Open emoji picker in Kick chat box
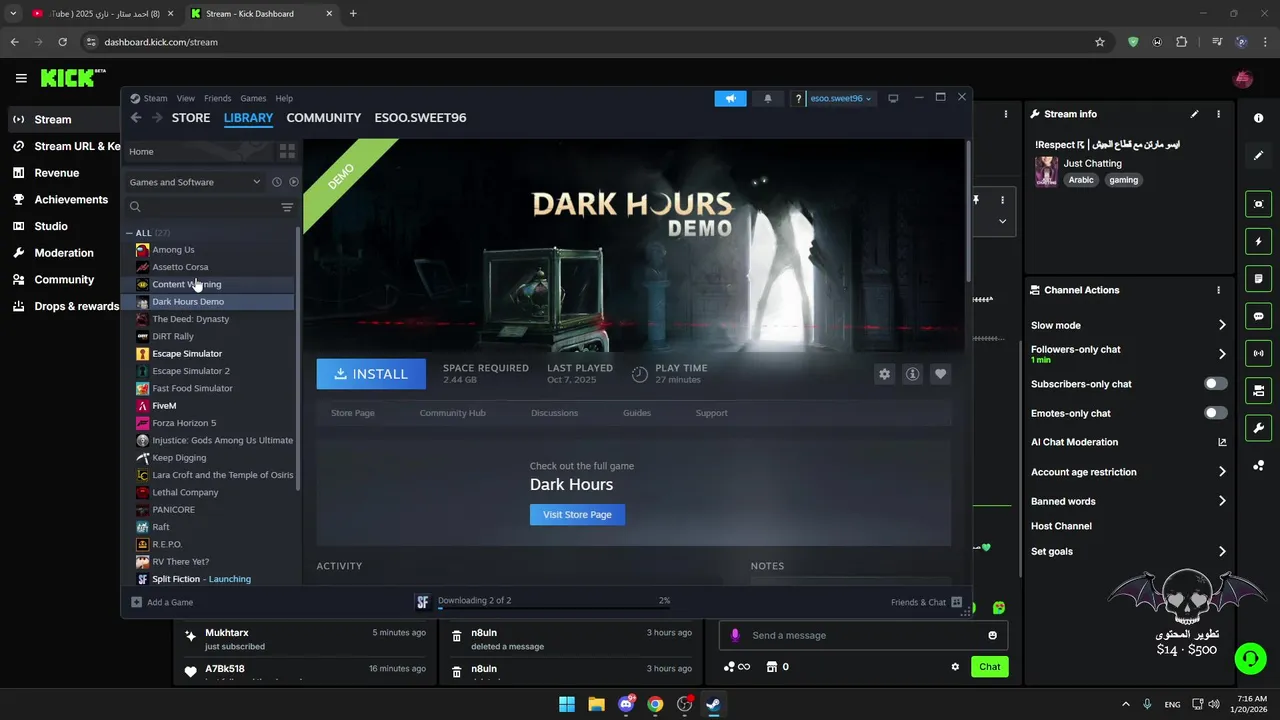Screen dimensions: 1280x720 point(992,635)
